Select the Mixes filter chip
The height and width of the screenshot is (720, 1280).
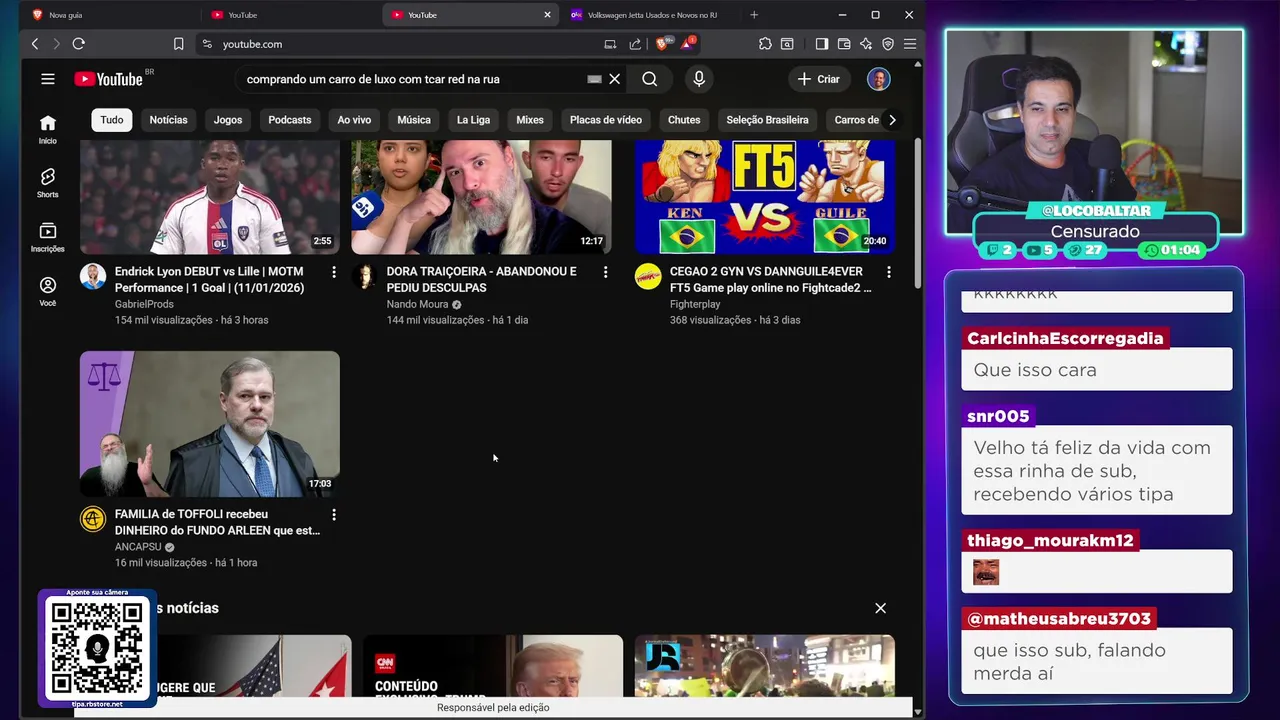pos(530,120)
